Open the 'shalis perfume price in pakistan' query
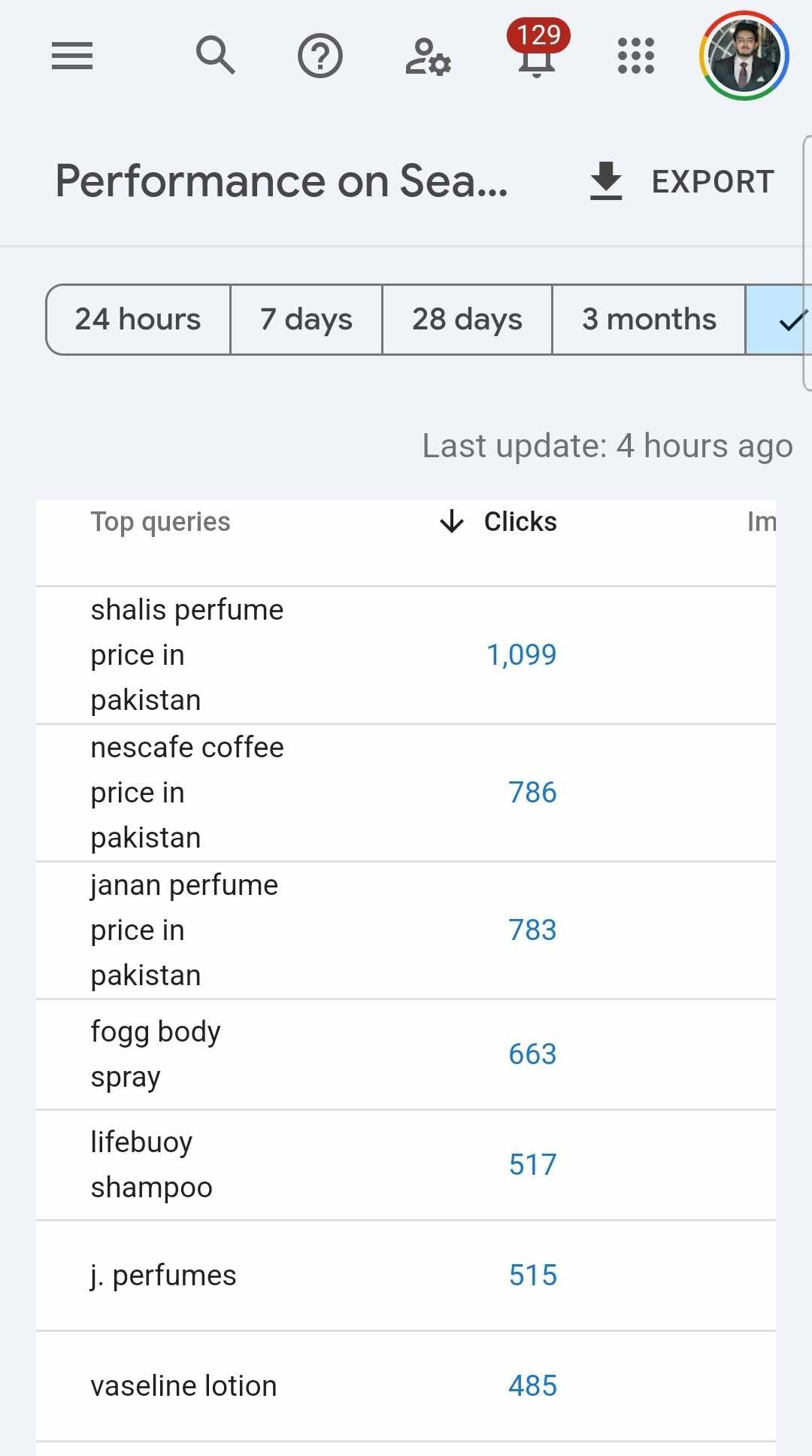The height and width of the screenshot is (1456, 812). pyautogui.click(x=187, y=655)
